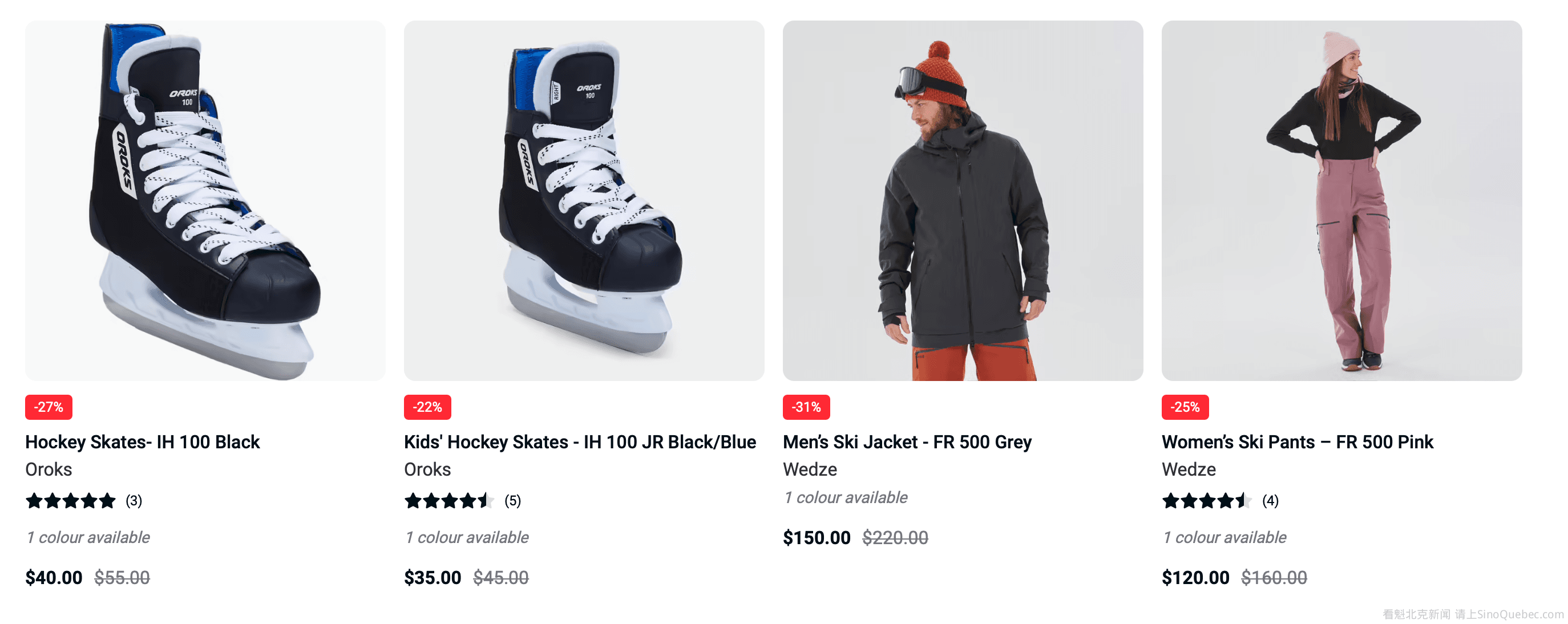This screenshot has height=624, width=1568.
Task: Click the -31% discount badge
Action: 806,407
